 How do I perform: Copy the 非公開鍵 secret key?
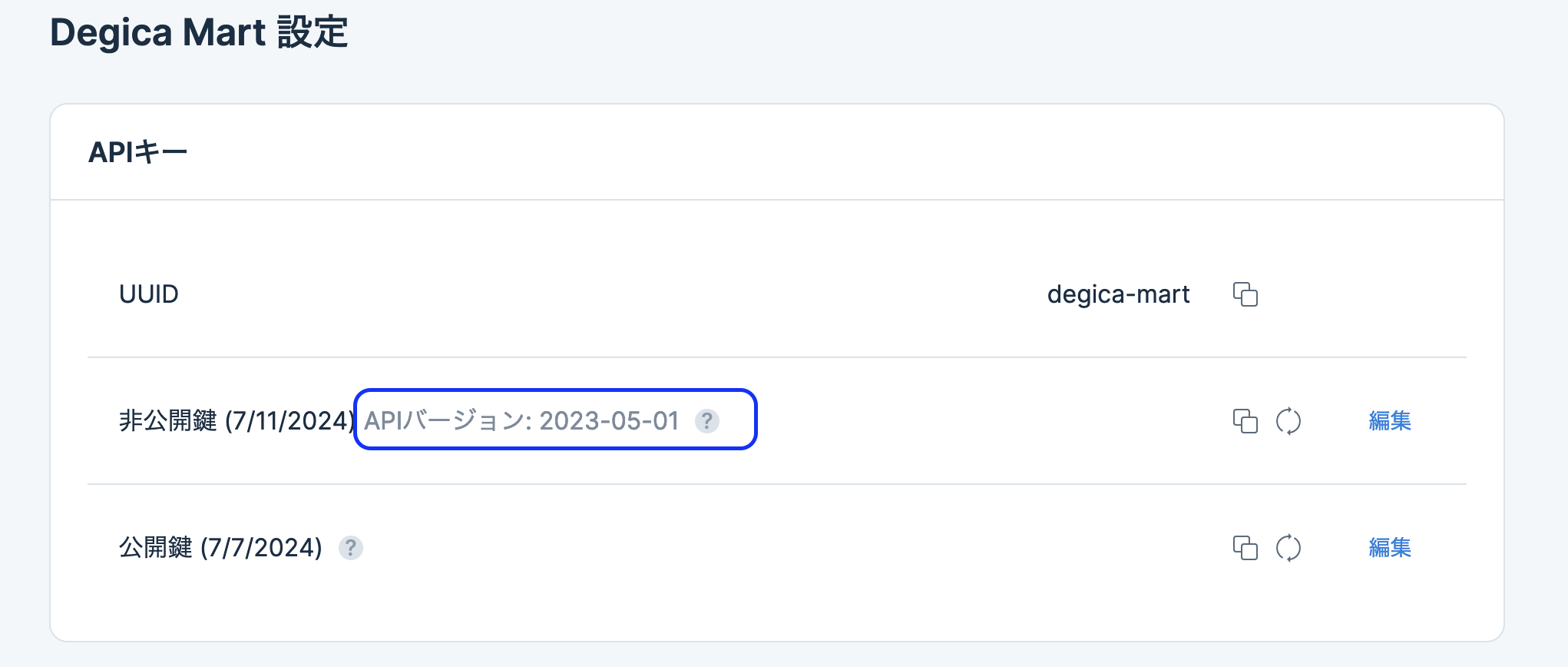[x=1245, y=421]
